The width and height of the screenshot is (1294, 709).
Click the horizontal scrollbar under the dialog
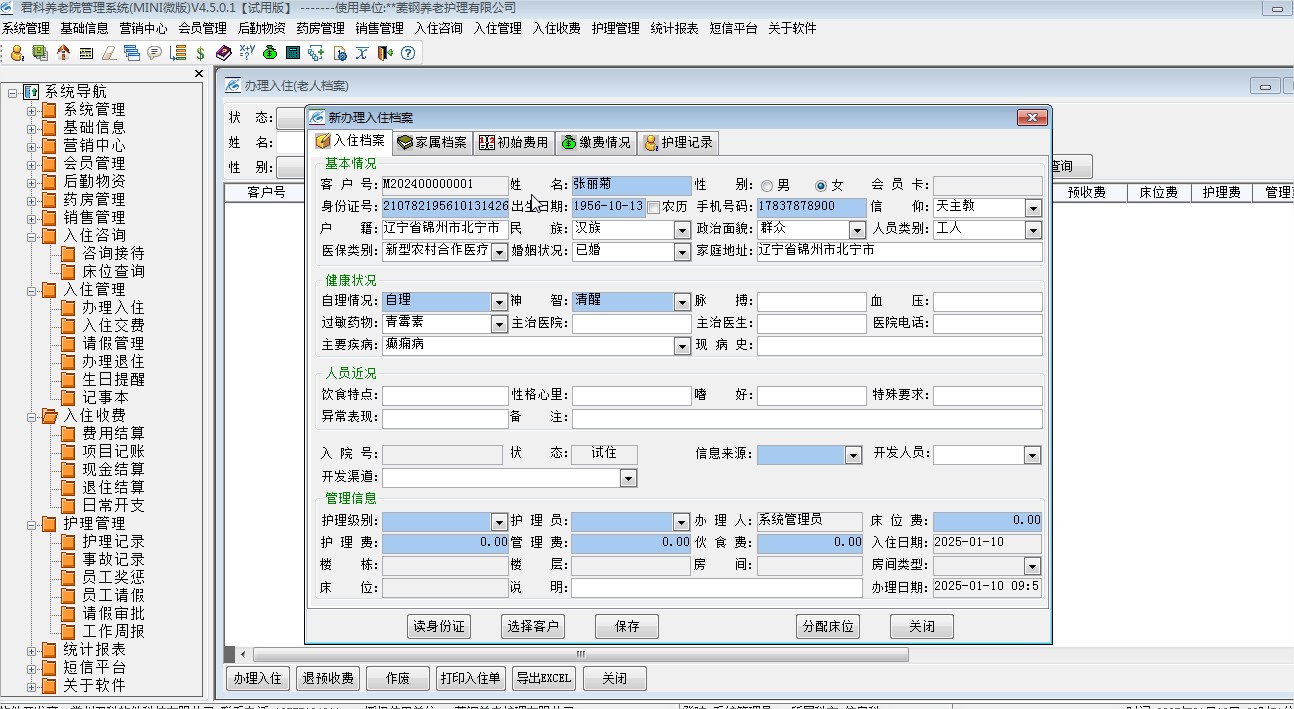tap(580, 654)
